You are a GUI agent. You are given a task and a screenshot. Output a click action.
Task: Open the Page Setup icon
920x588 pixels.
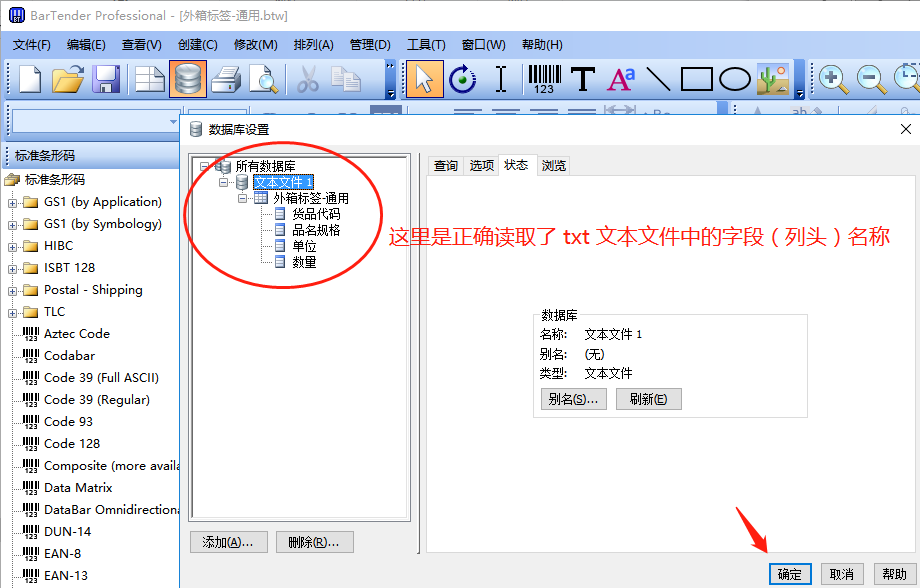coord(150,79)
